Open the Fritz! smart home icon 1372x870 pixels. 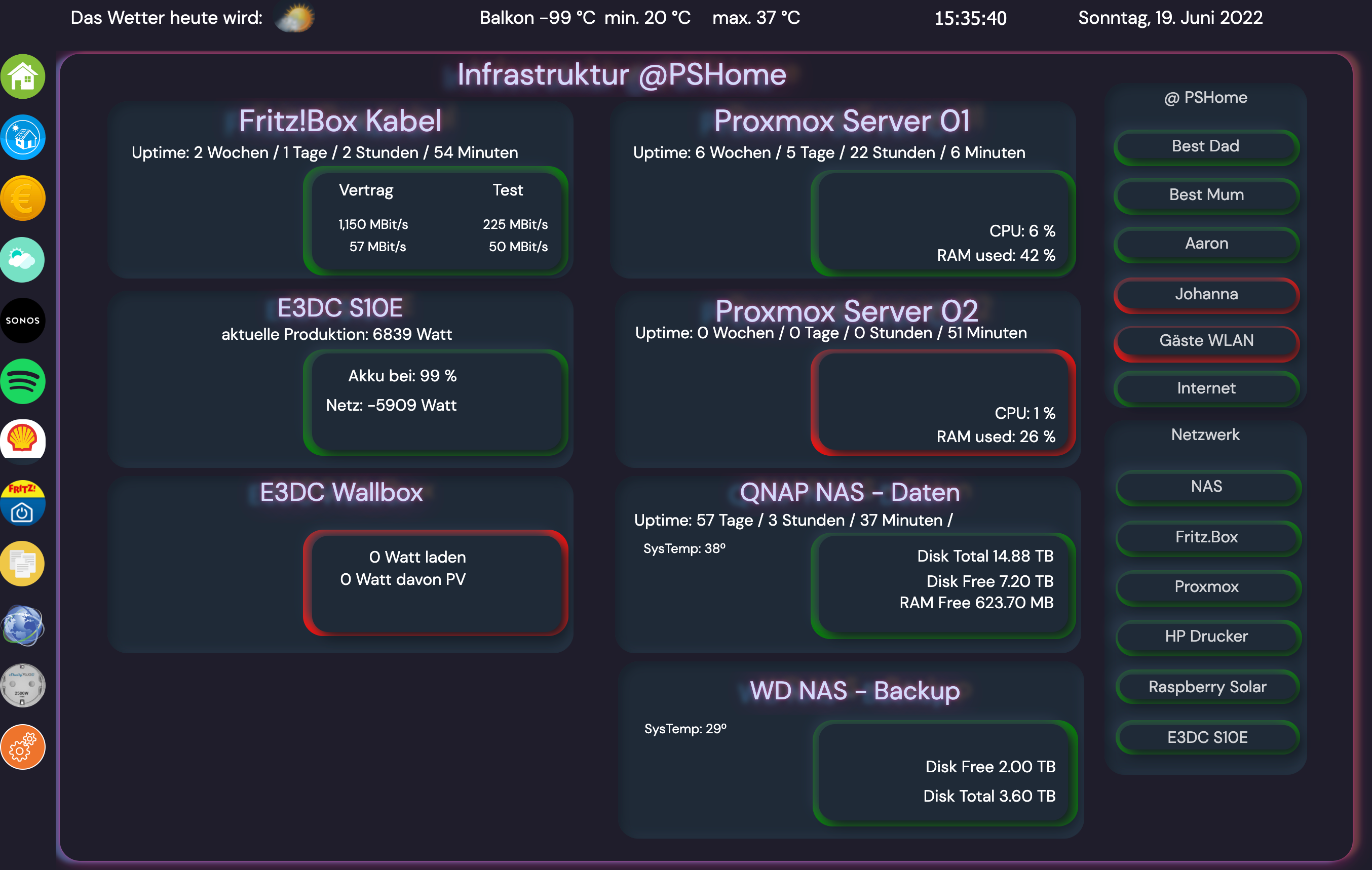(x=23, y=503)
